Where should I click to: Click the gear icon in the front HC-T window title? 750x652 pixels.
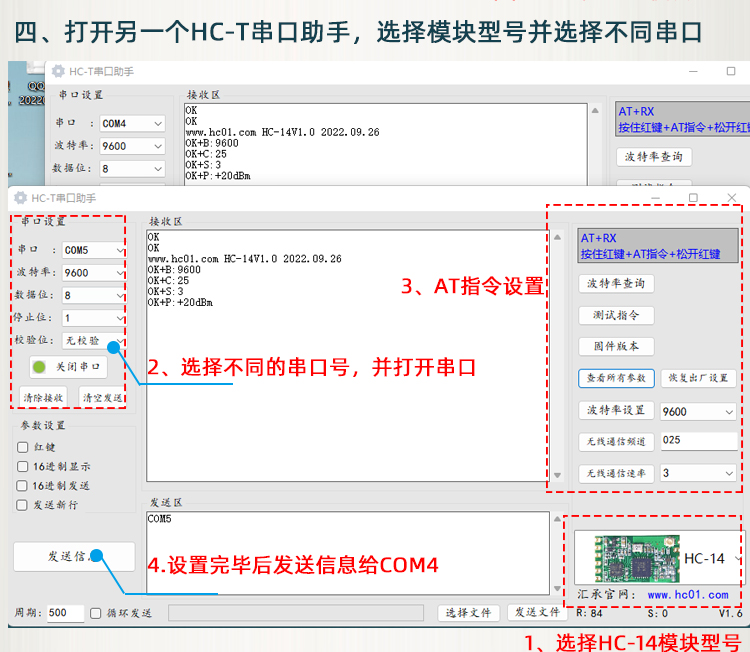coord(21,198)
